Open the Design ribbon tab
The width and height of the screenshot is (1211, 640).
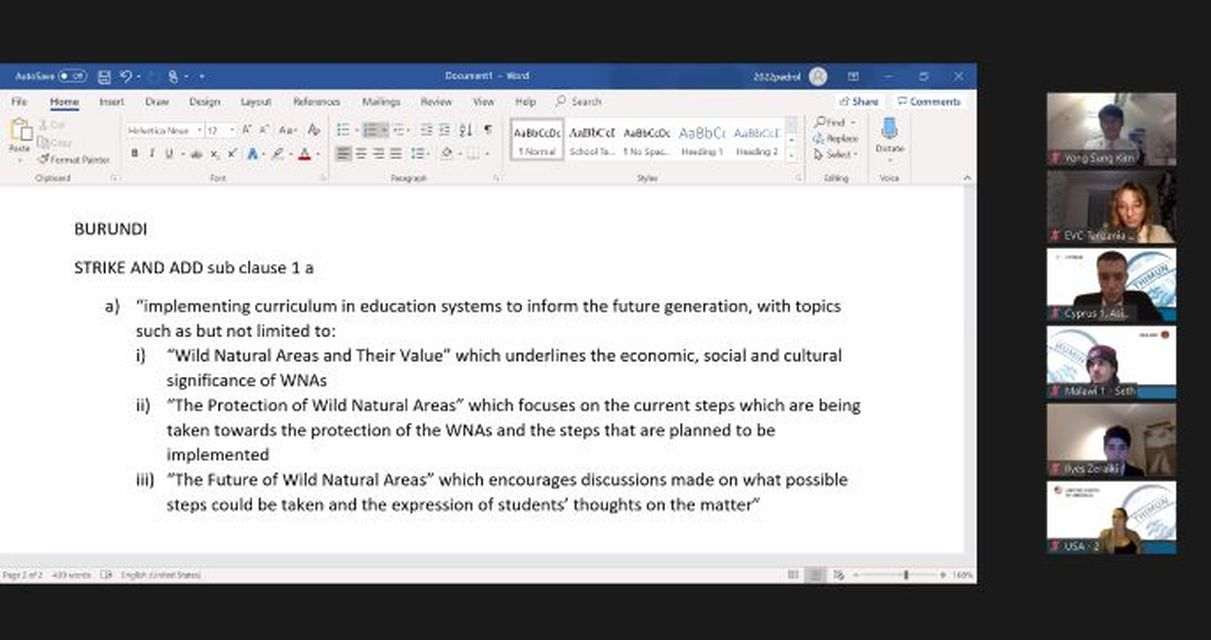pyautogui.click(x=204, y=101)
